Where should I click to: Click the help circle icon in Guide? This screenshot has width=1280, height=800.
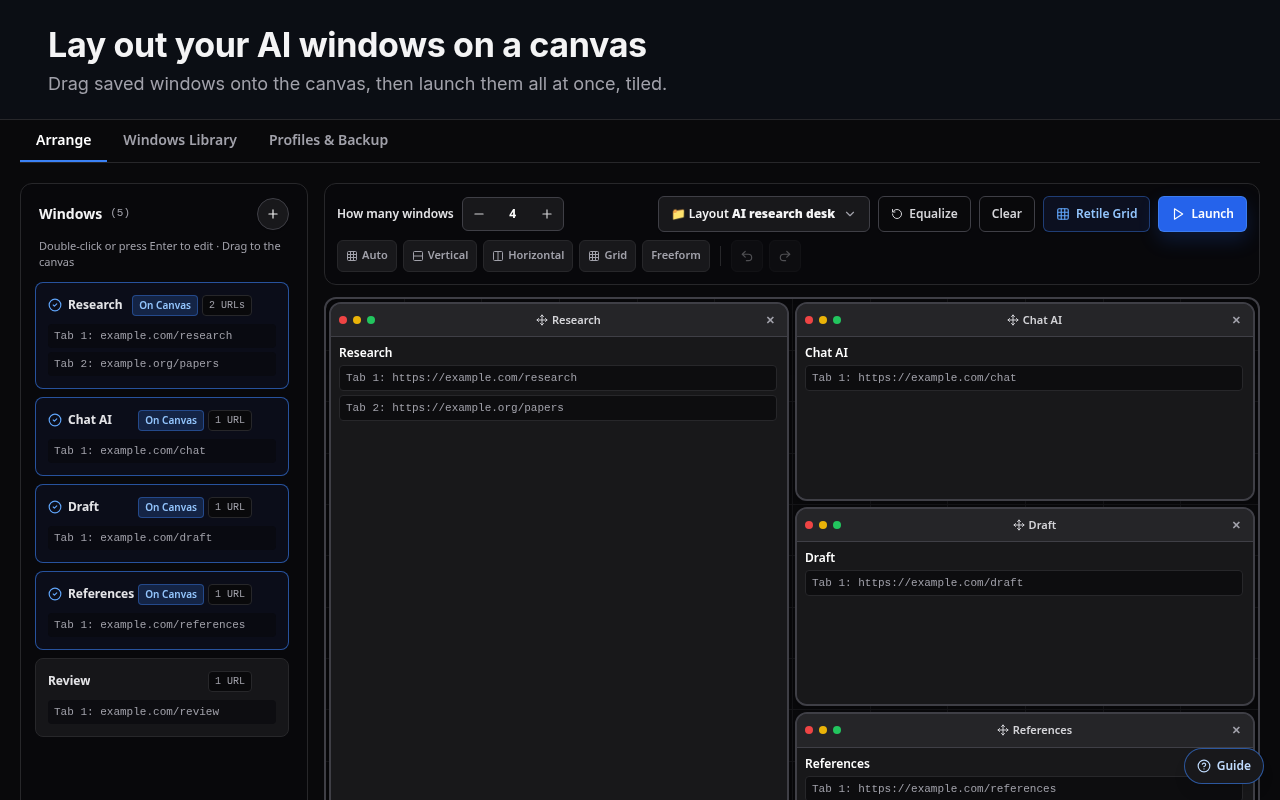[1204, 766]
